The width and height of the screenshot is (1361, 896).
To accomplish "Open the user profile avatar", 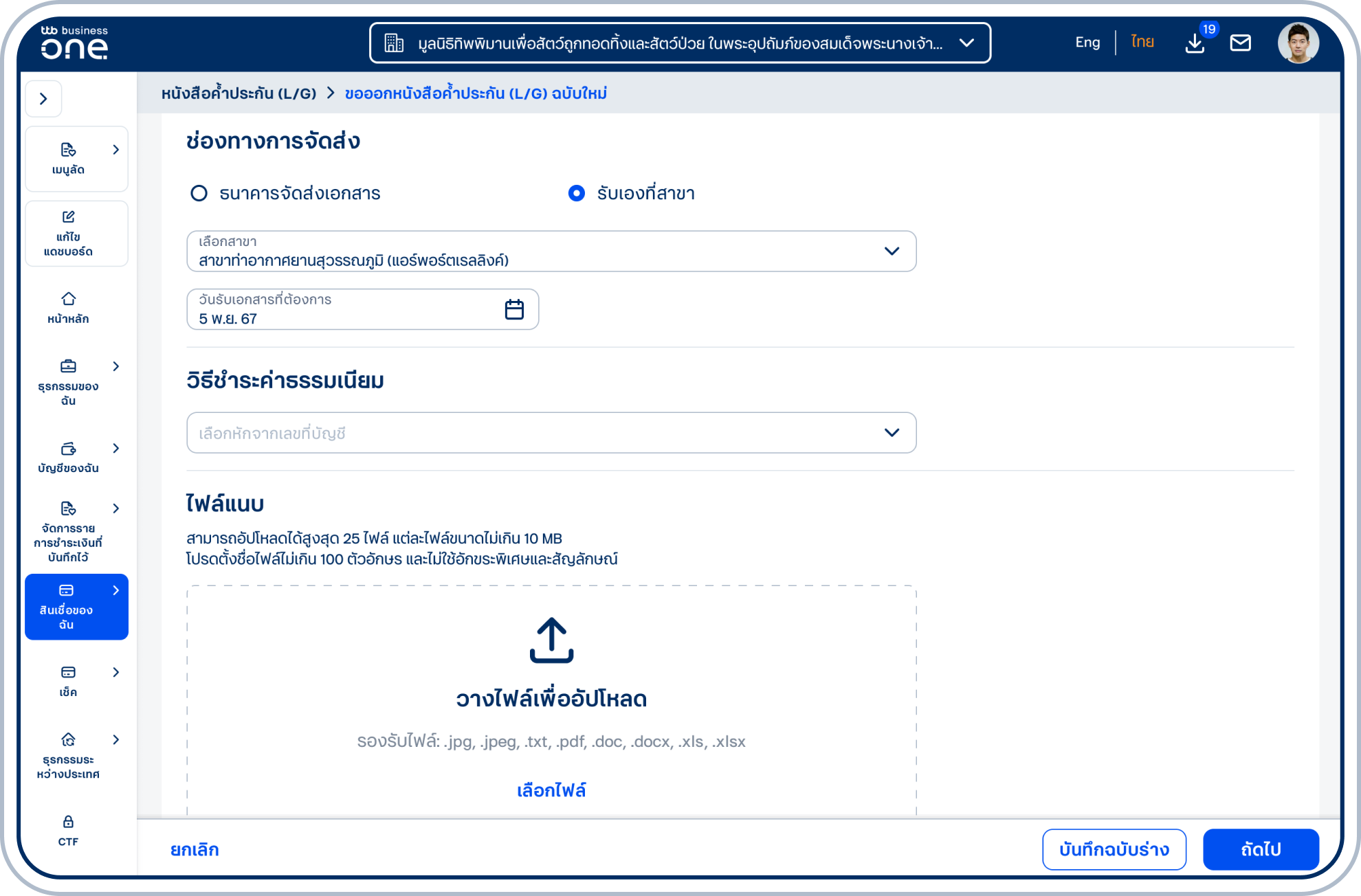I will point(1298,43).
